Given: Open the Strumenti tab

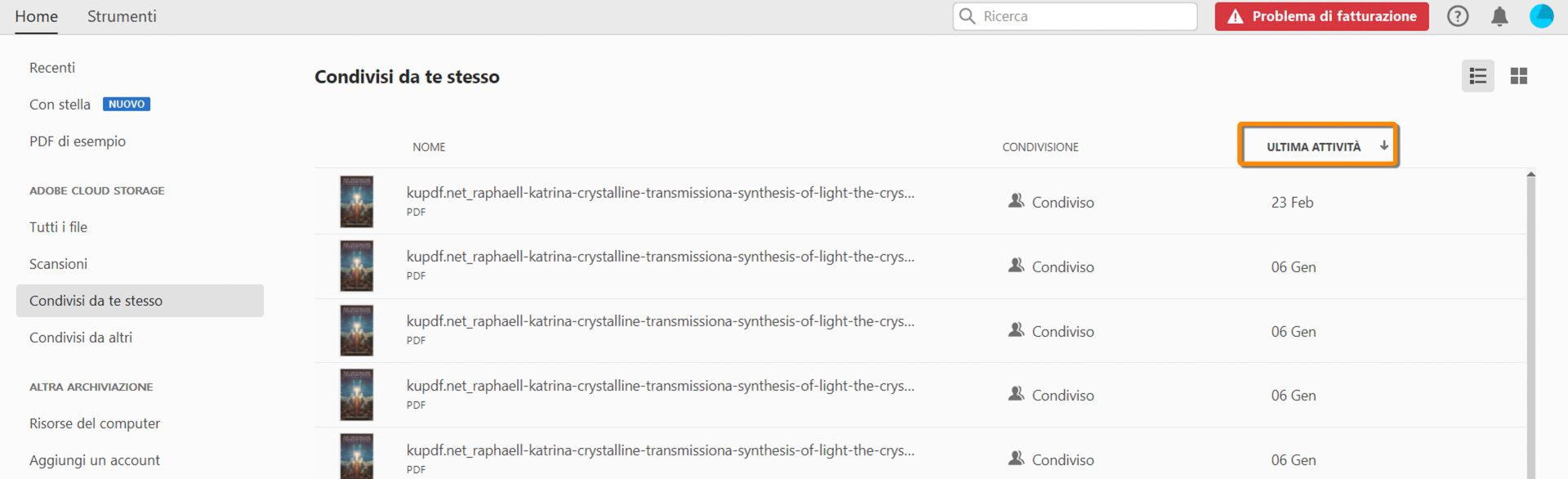Looking at the screenshot, I should pos(122,16).
